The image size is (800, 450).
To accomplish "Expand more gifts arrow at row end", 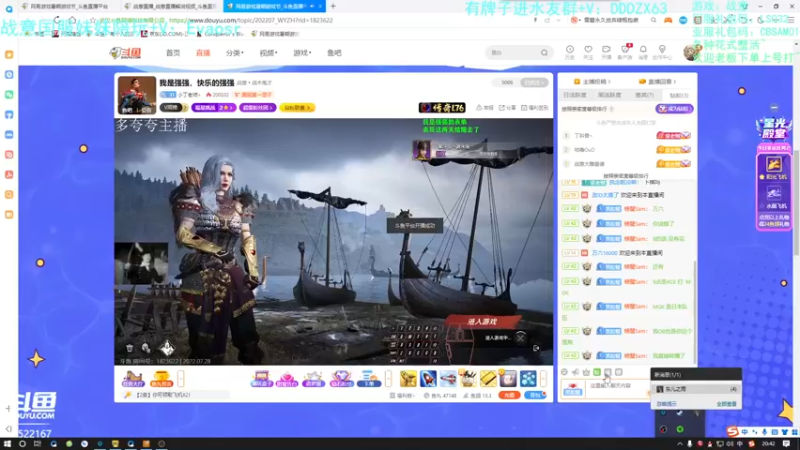I will tap(543, 379).
